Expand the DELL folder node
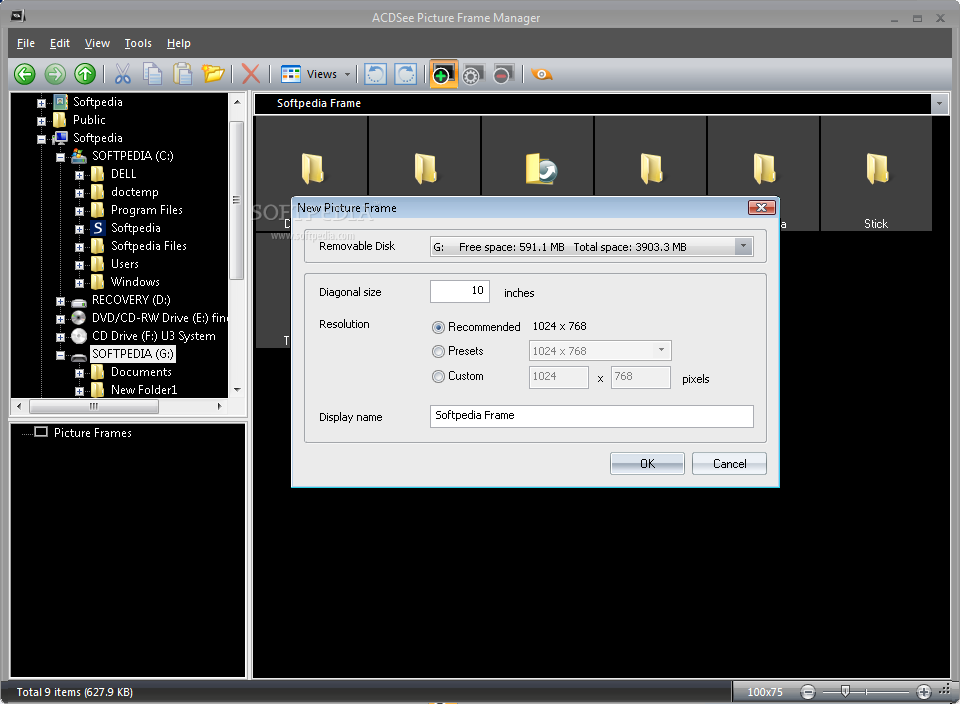 click(x=79, y=175)
